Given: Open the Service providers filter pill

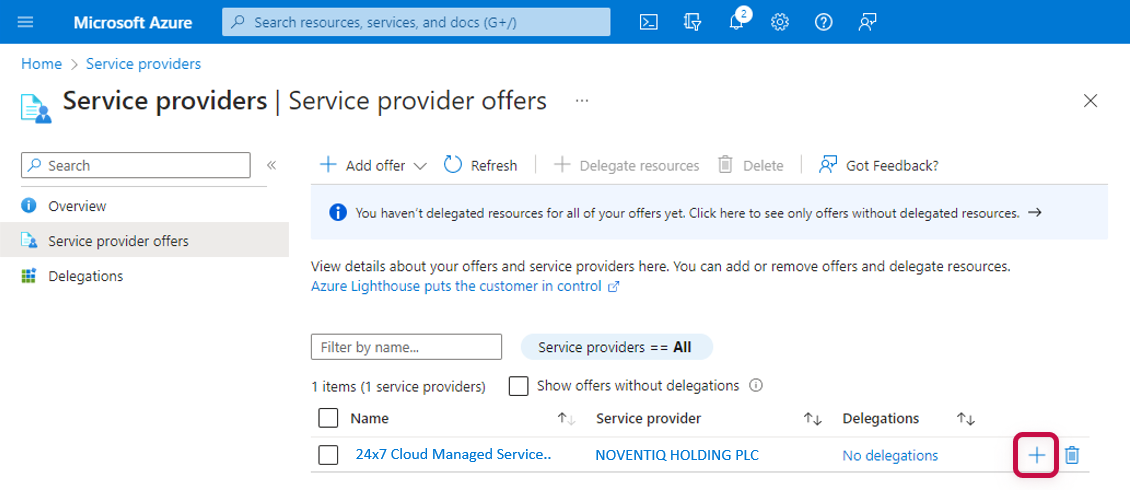Looking at the screenshot, I should (x=616, y=347).
